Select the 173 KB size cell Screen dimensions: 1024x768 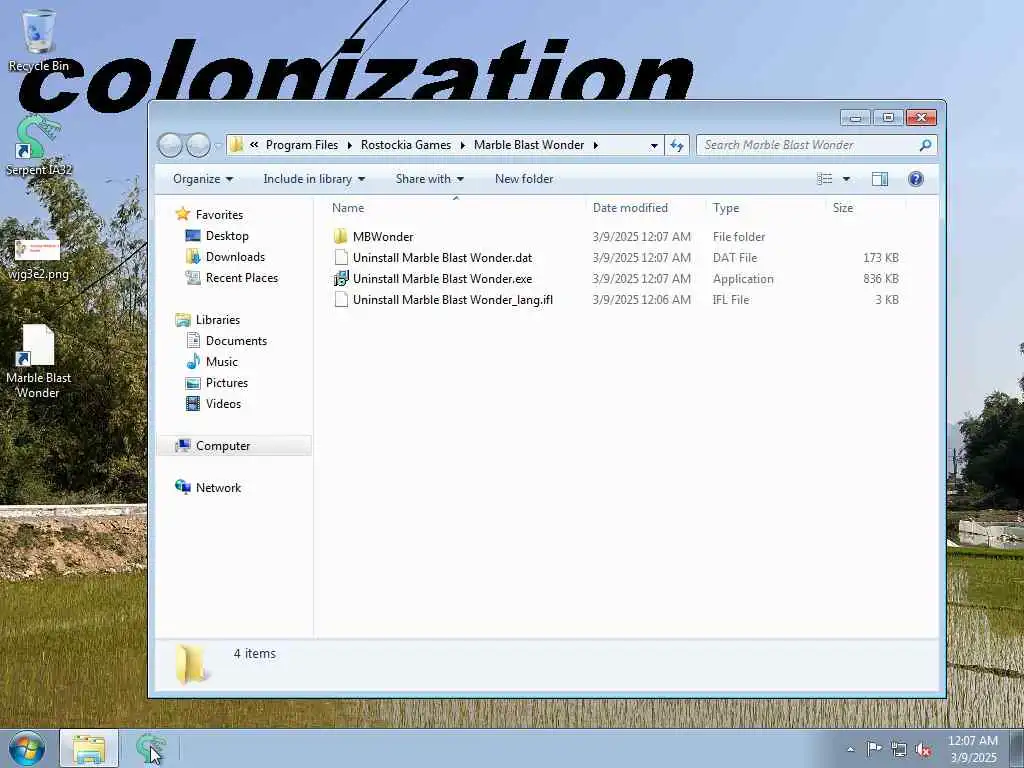[x=880, y=257]
